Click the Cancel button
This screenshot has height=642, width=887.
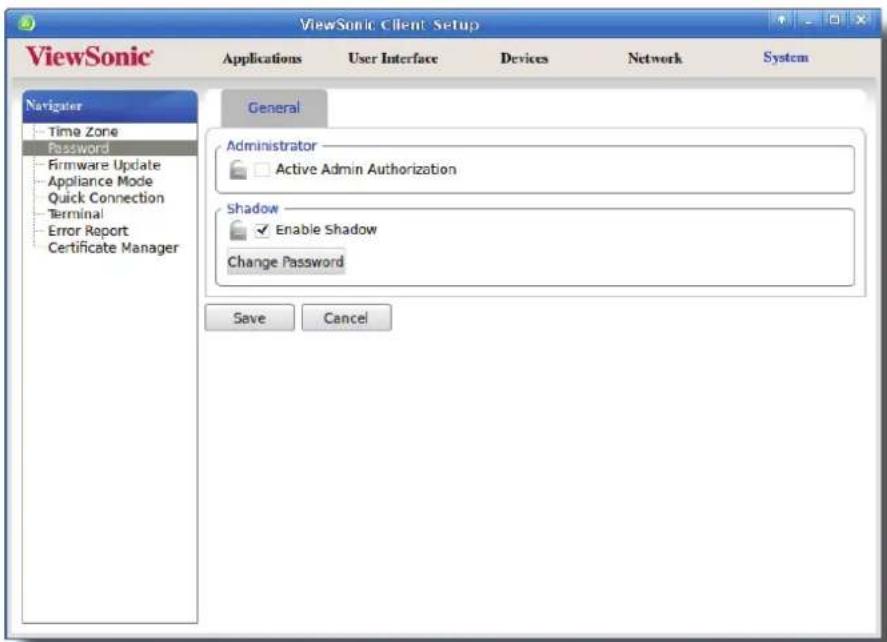click(346, 318)
